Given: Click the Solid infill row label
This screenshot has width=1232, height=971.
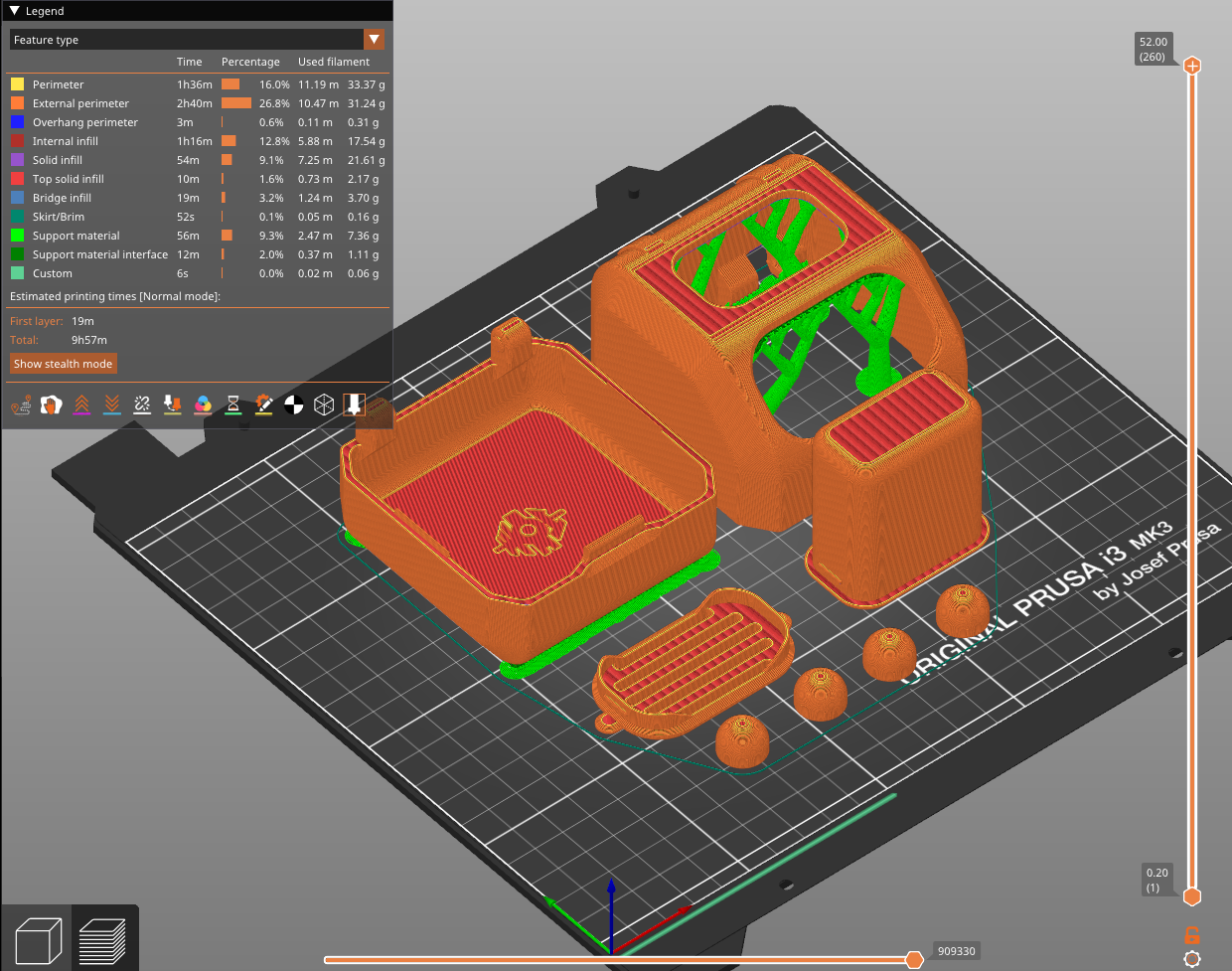Looking at the screenshot, I should 57,160.
